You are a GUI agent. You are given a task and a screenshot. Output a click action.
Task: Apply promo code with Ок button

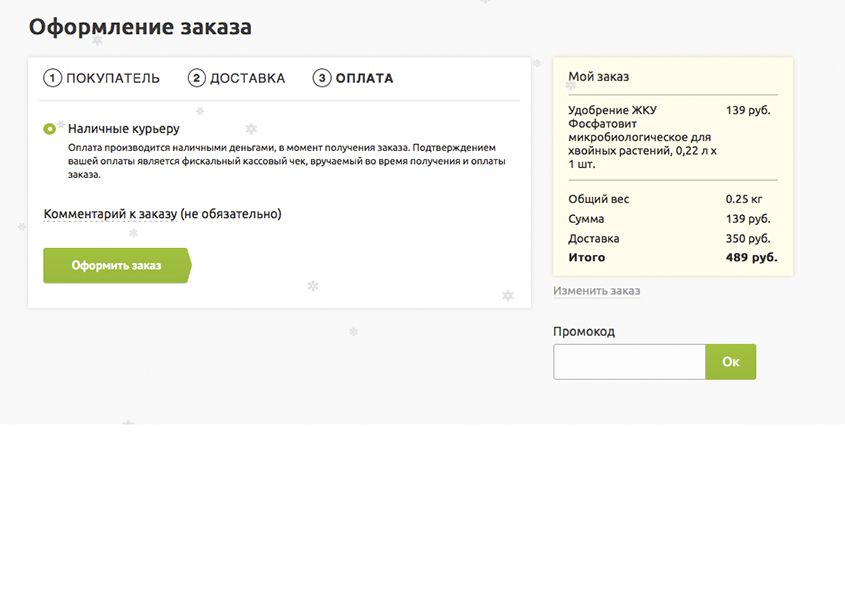pyautogui.click(x=731, y=362)
